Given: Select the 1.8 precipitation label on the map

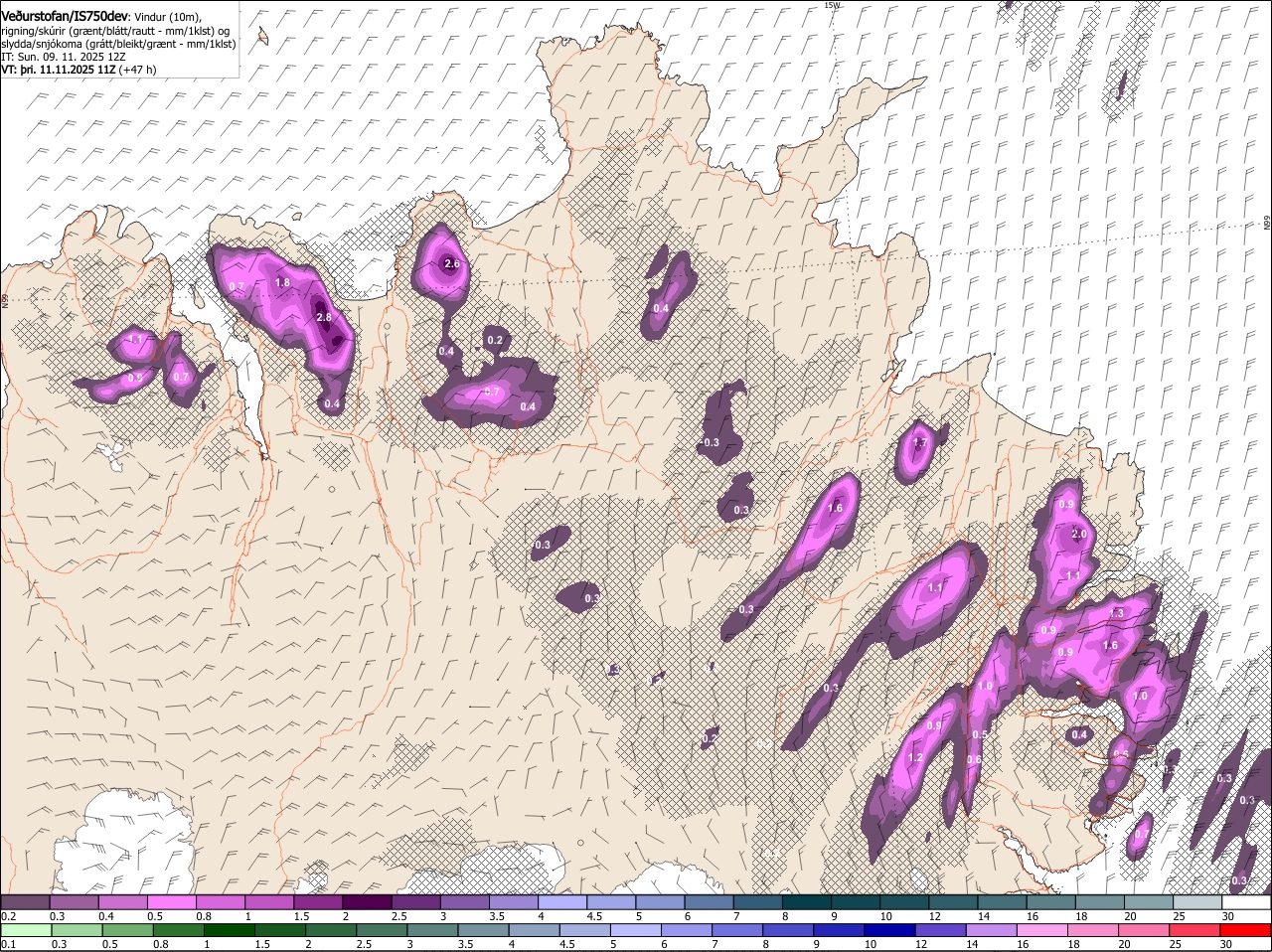Looking at the screenshot, I should point(281,282).
